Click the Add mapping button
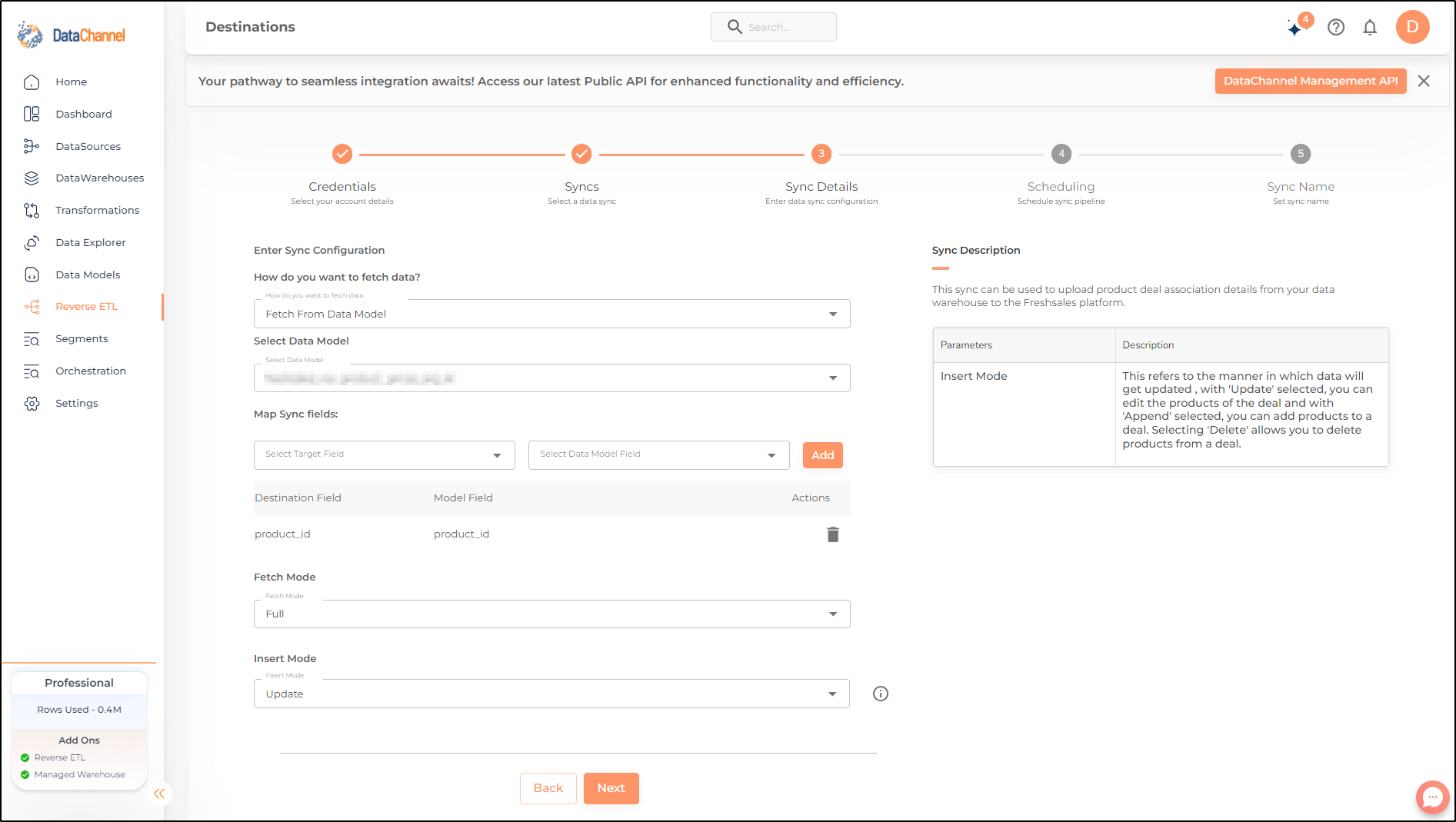 (822, 455)
